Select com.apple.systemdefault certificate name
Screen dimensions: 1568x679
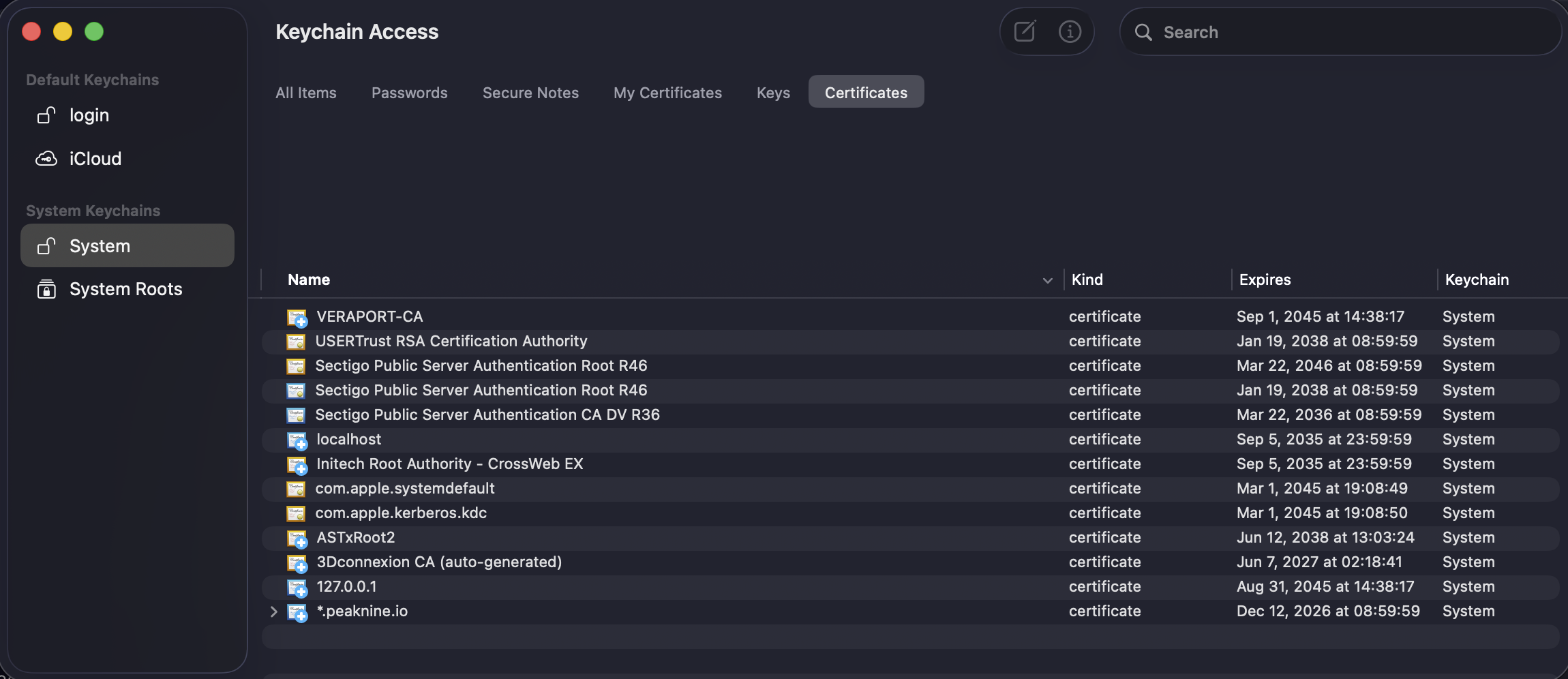pos(405,488)
